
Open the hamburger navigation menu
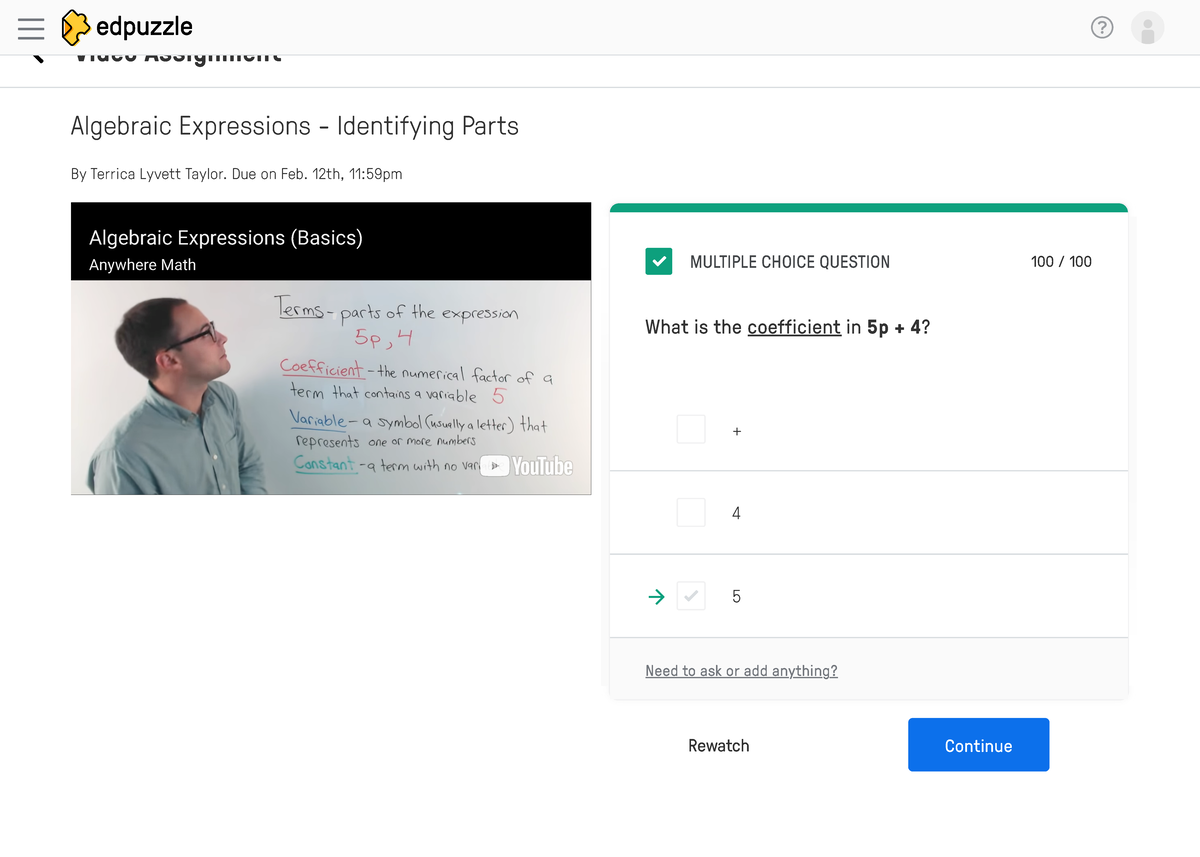coord(31,28)
